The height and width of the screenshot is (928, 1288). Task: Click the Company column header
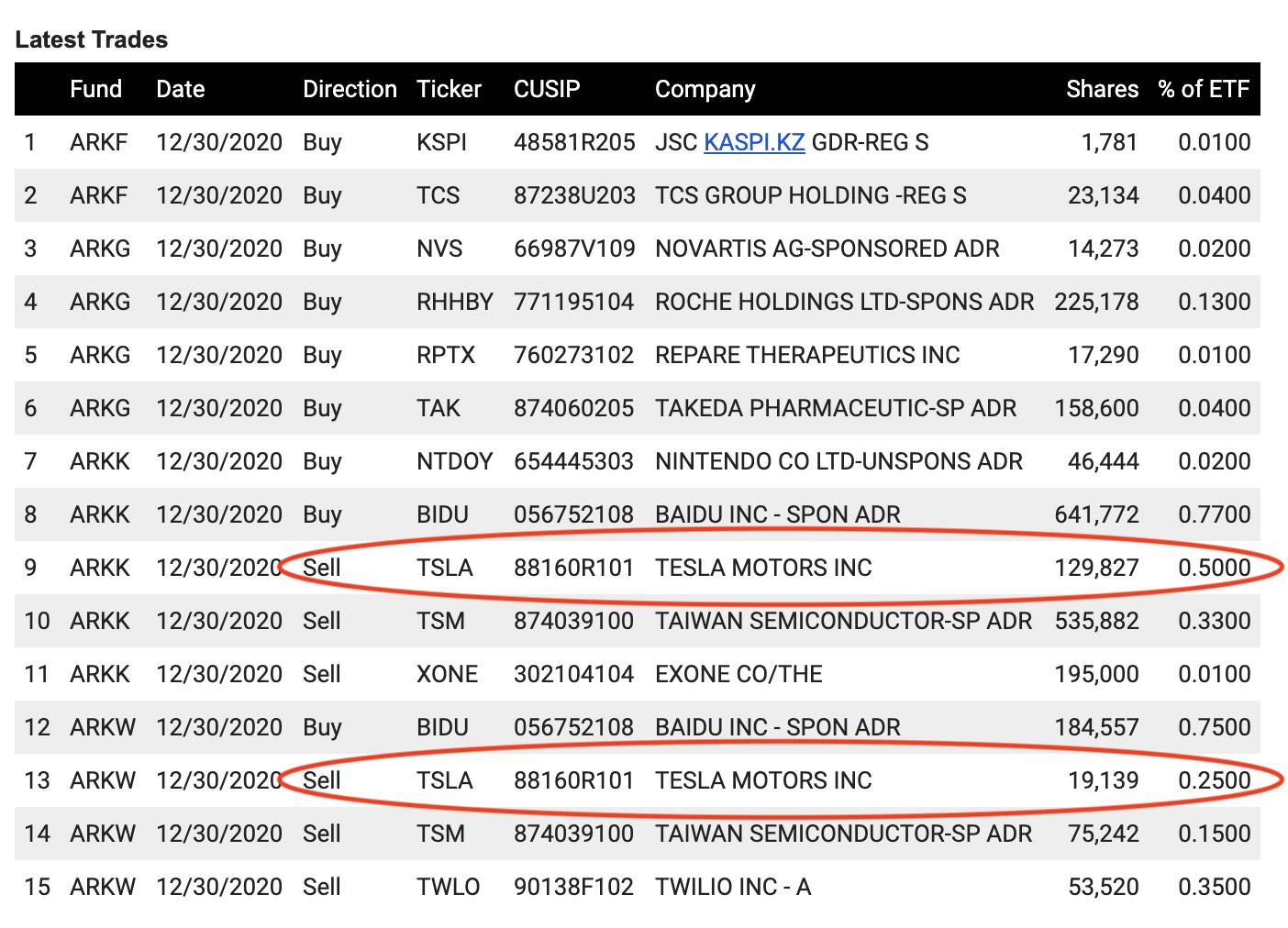[705, 89]
